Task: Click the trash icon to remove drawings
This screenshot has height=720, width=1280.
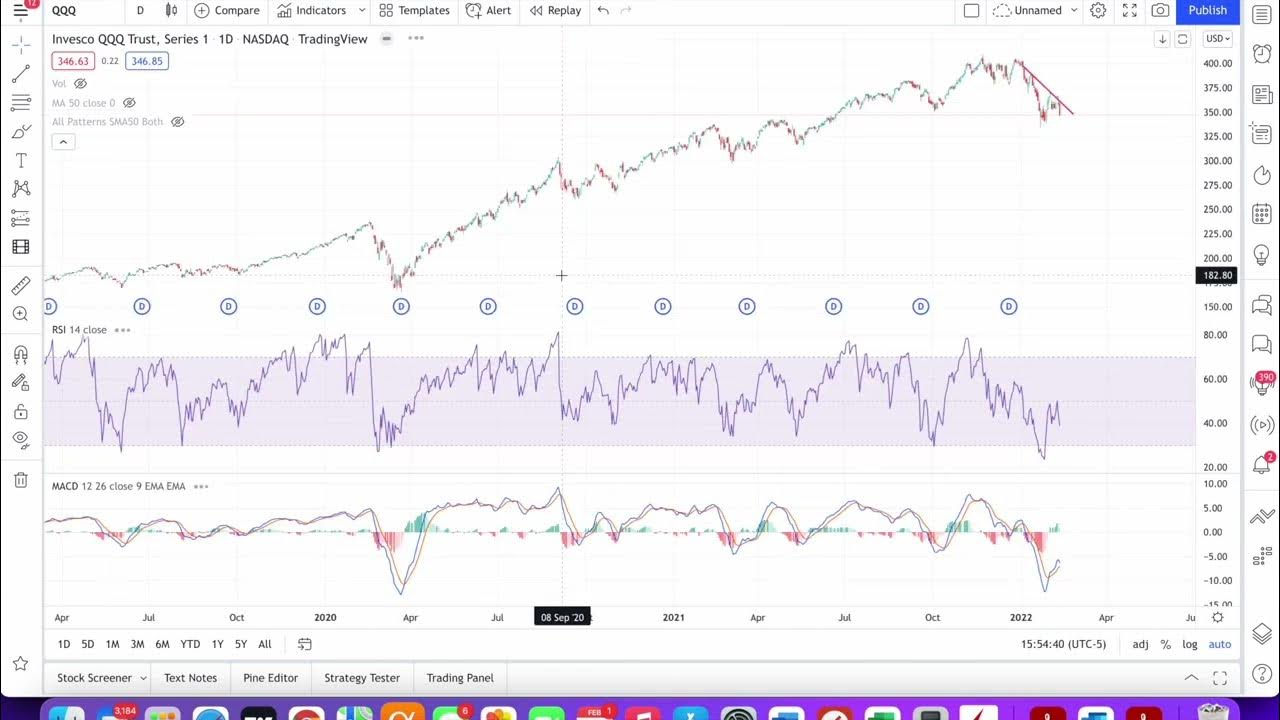Action: [20, 480]
